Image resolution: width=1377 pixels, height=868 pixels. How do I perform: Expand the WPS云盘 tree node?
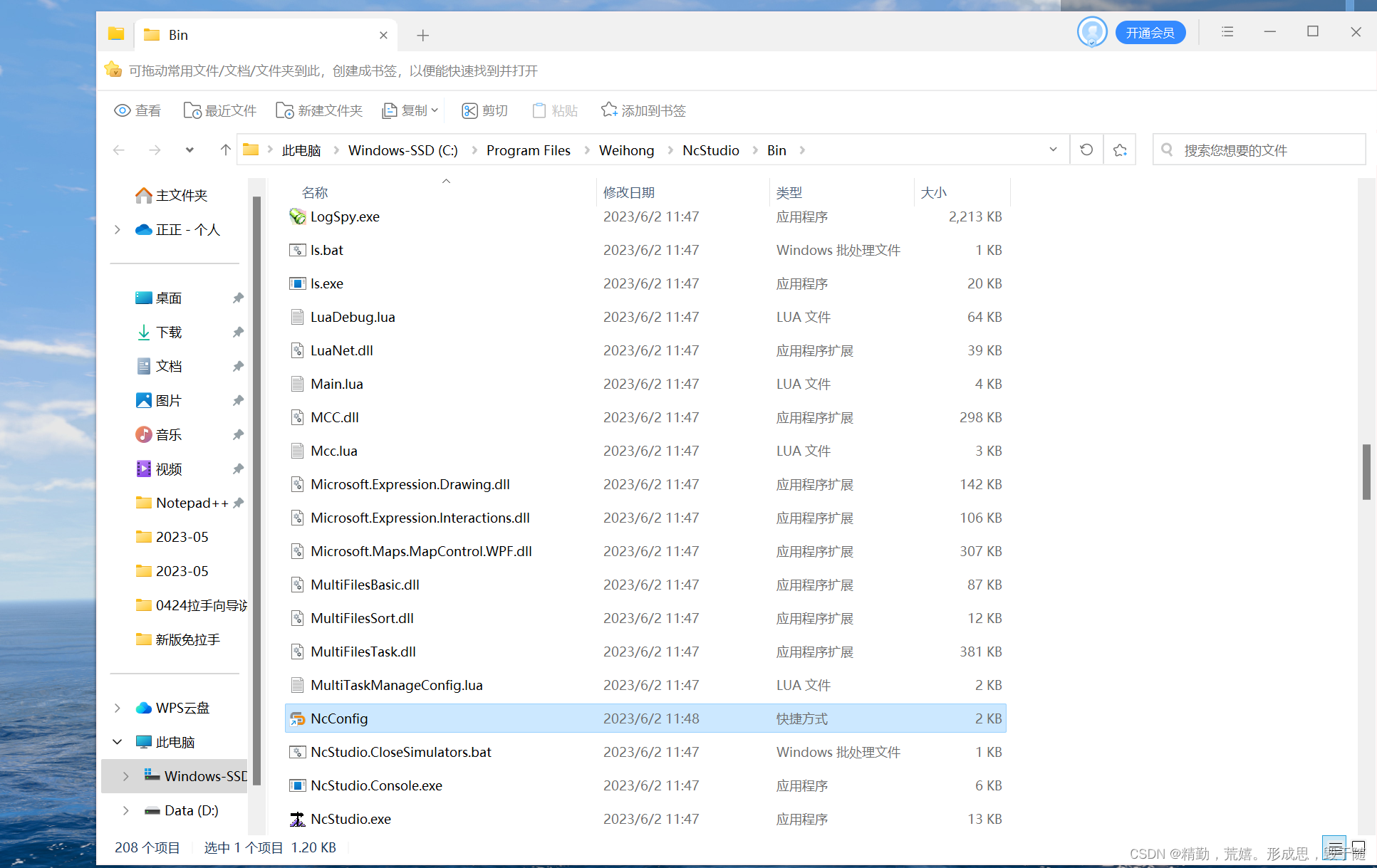(x=118, y=708)
